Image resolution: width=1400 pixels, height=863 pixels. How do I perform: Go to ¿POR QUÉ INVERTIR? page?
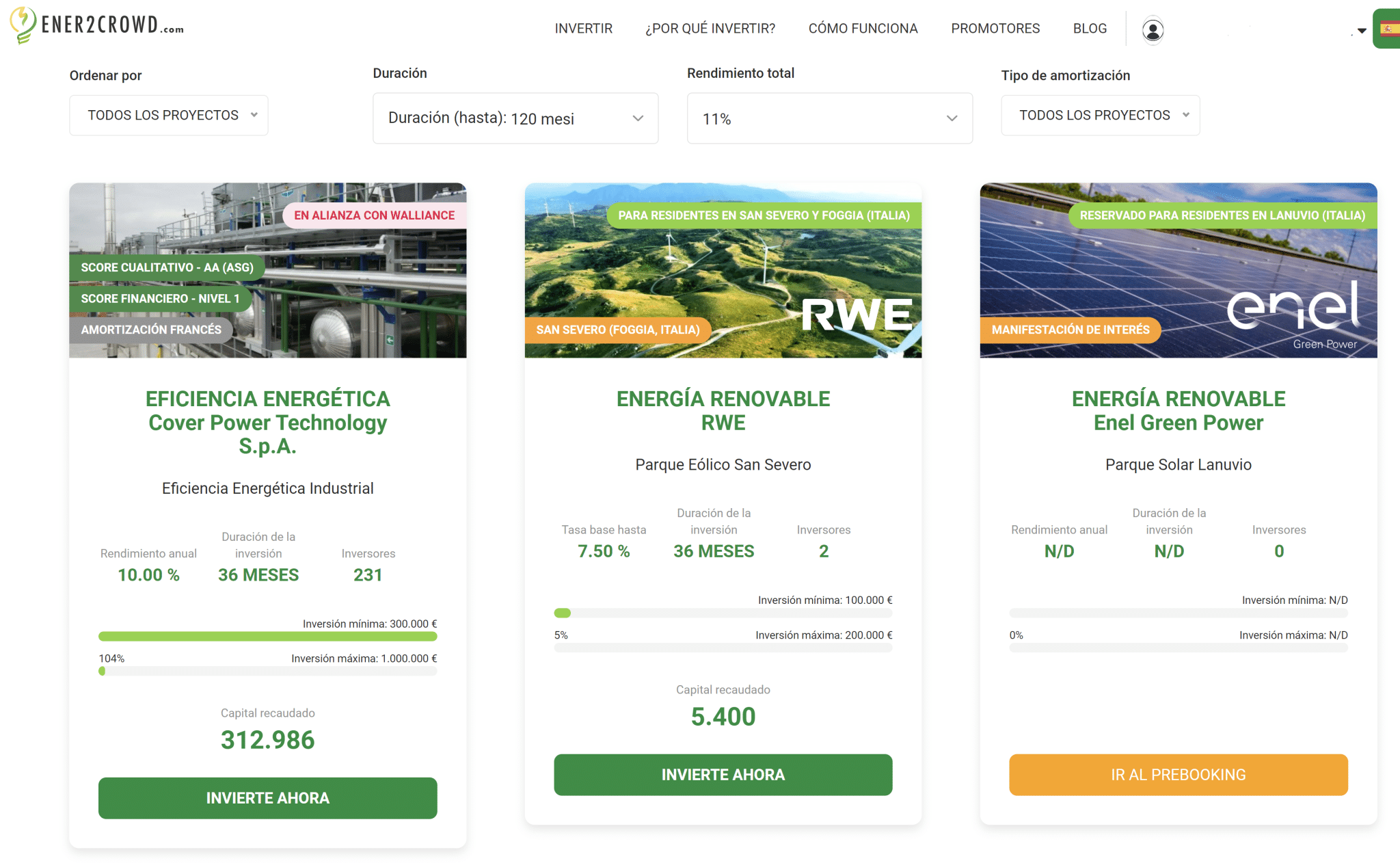[x=710, y=29]
